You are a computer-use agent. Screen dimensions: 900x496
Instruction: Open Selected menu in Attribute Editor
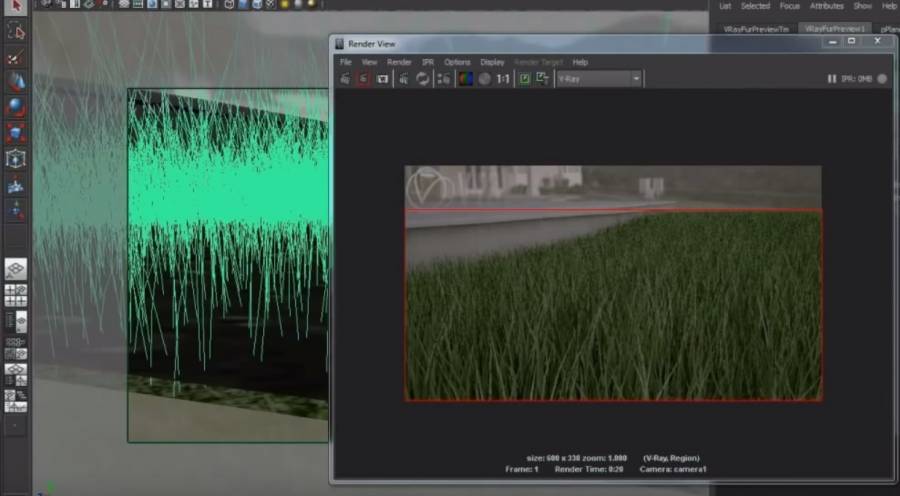[755, 6]
